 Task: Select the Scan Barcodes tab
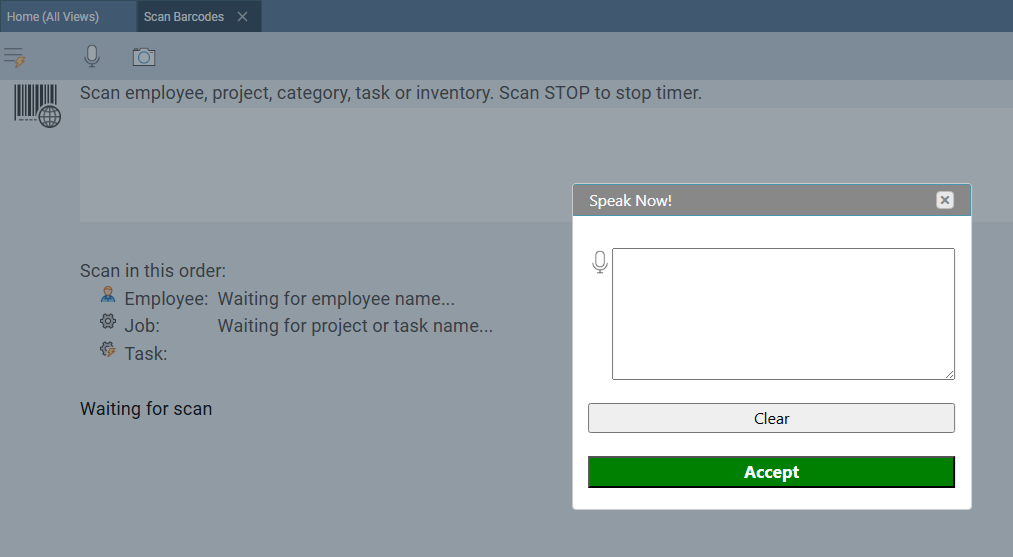(x=183, y=17)
